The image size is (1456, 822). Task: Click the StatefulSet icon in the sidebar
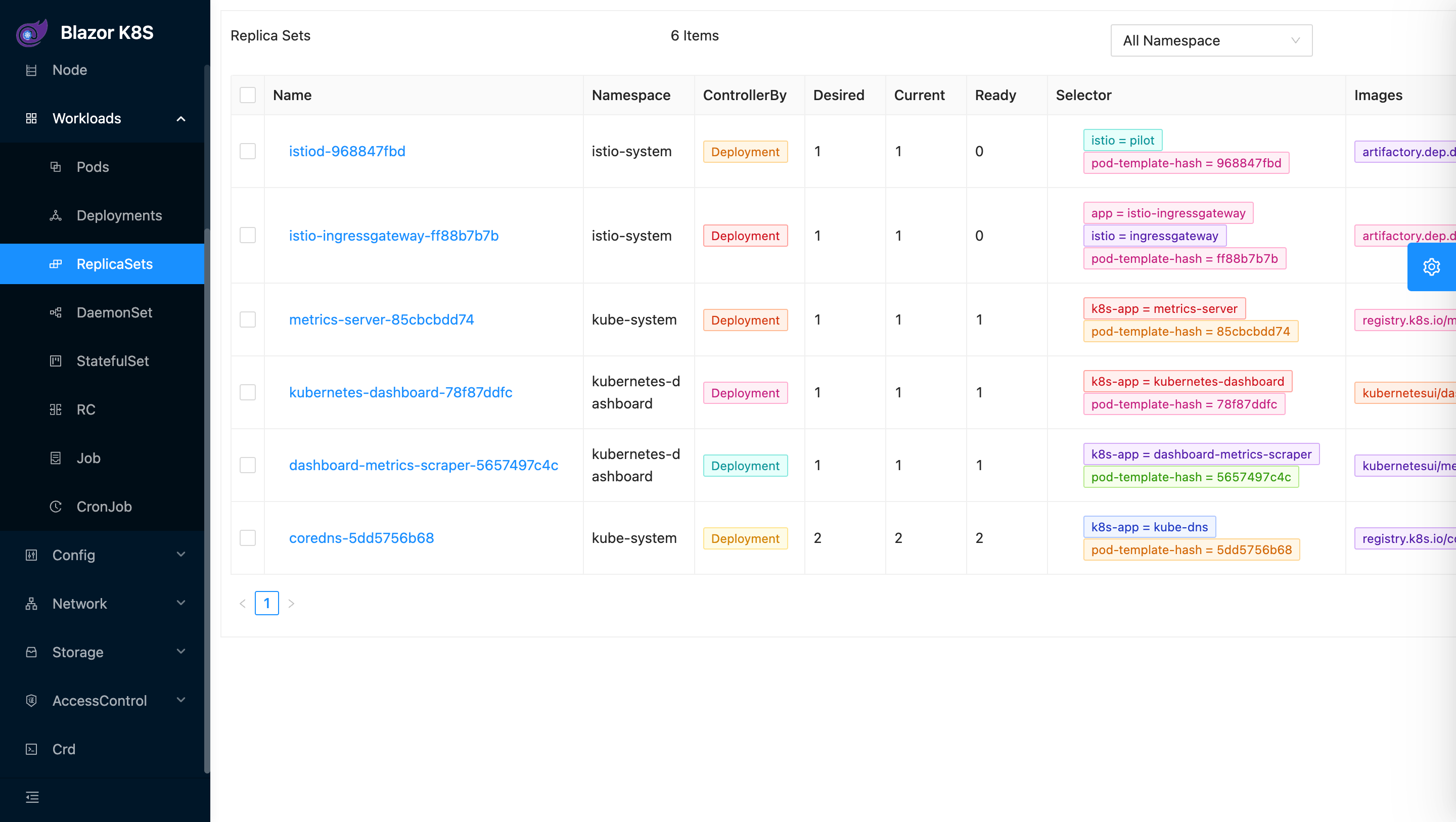coord(56,360)
